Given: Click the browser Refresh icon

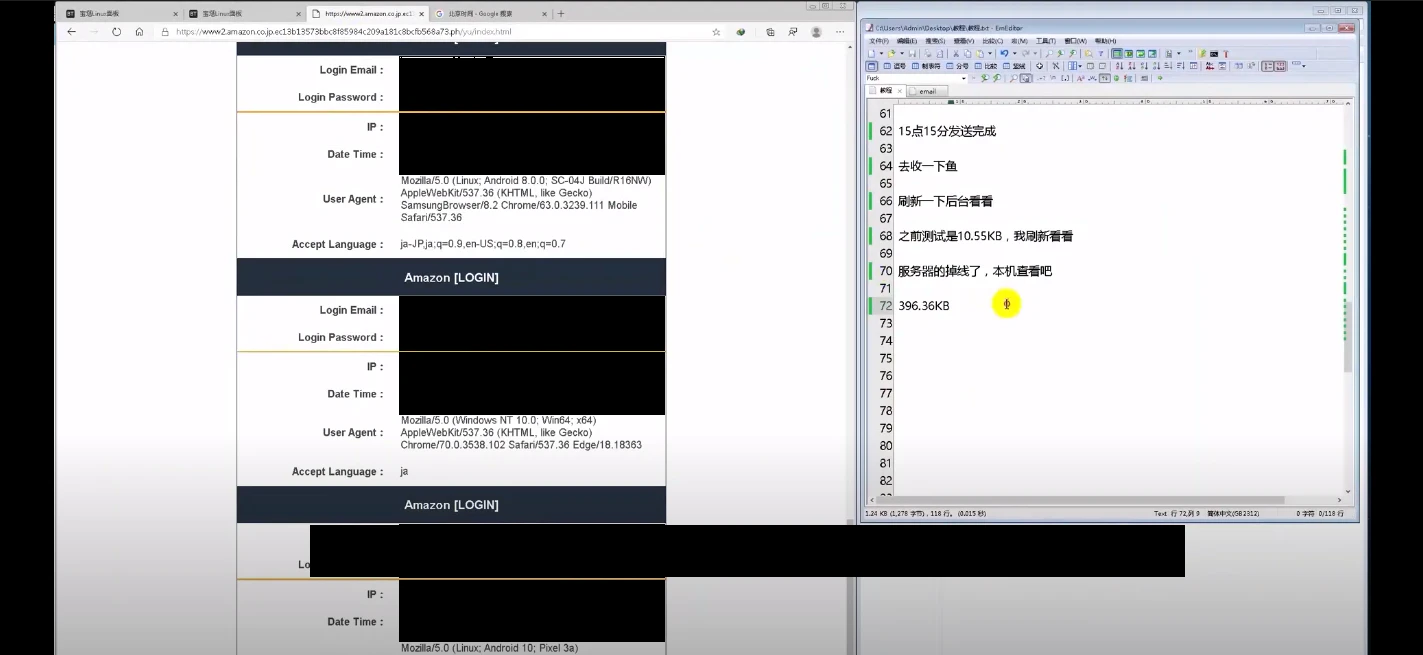Looking at the screenshot, I should pyautogui.click(x=116, y=32).
